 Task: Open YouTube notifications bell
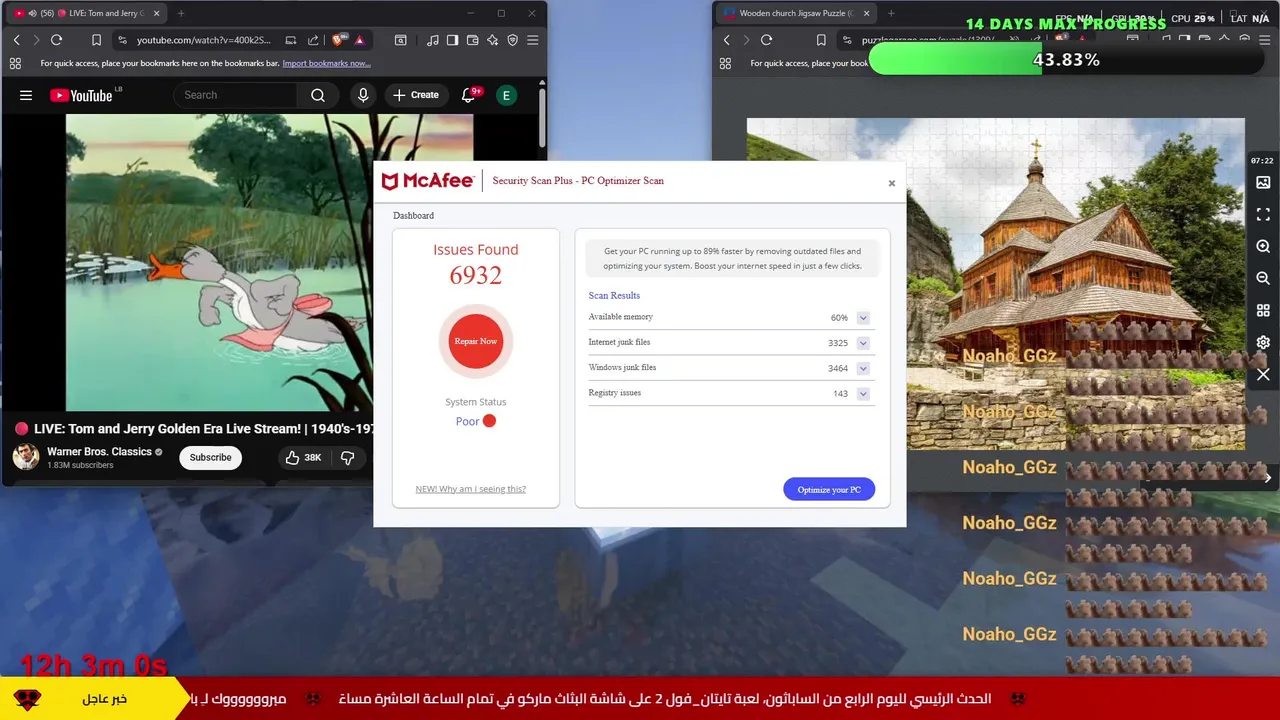(x=468, y=95)
